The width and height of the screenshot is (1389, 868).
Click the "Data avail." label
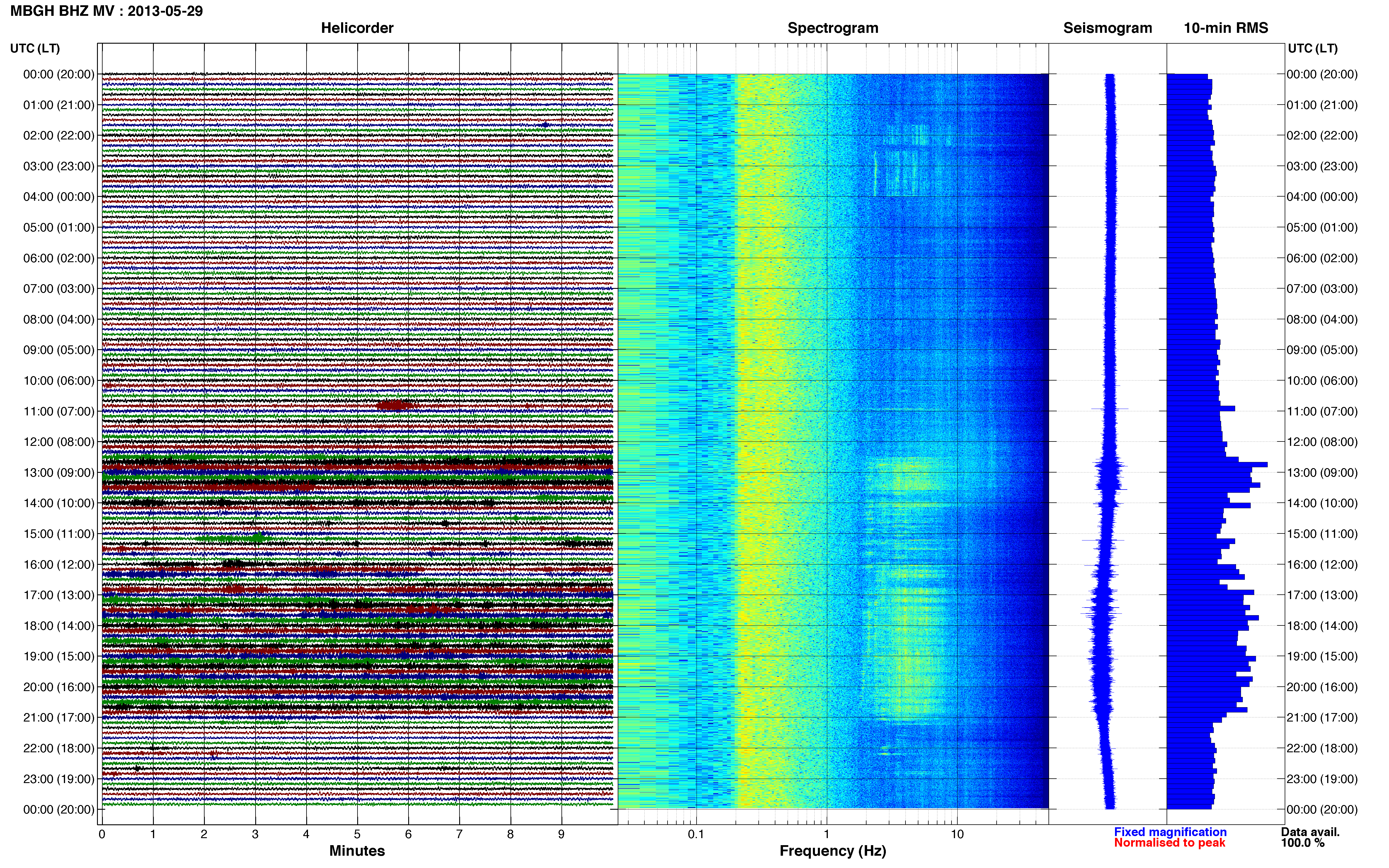coord(1310,832)
